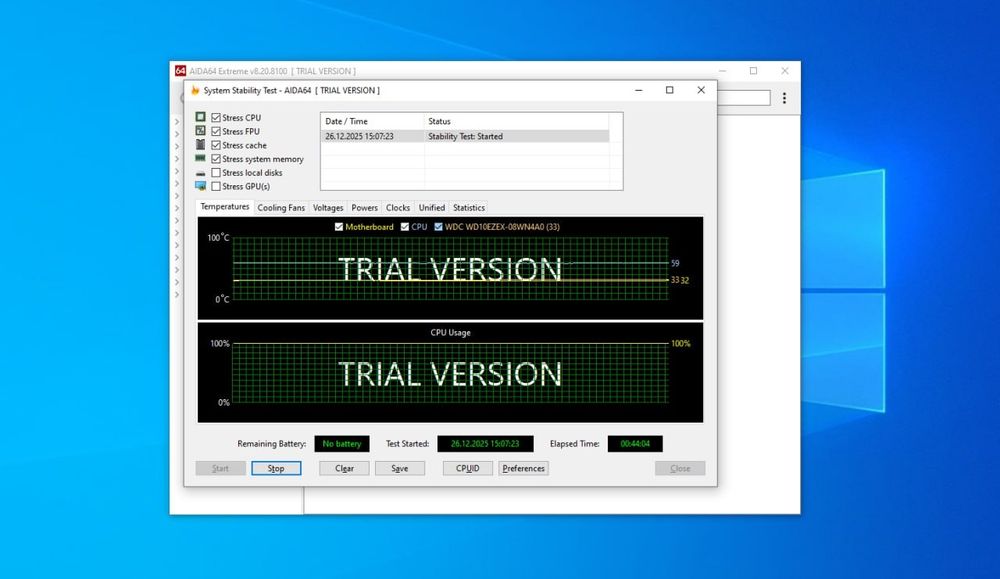Open the CPUID panel

[467, 468]
